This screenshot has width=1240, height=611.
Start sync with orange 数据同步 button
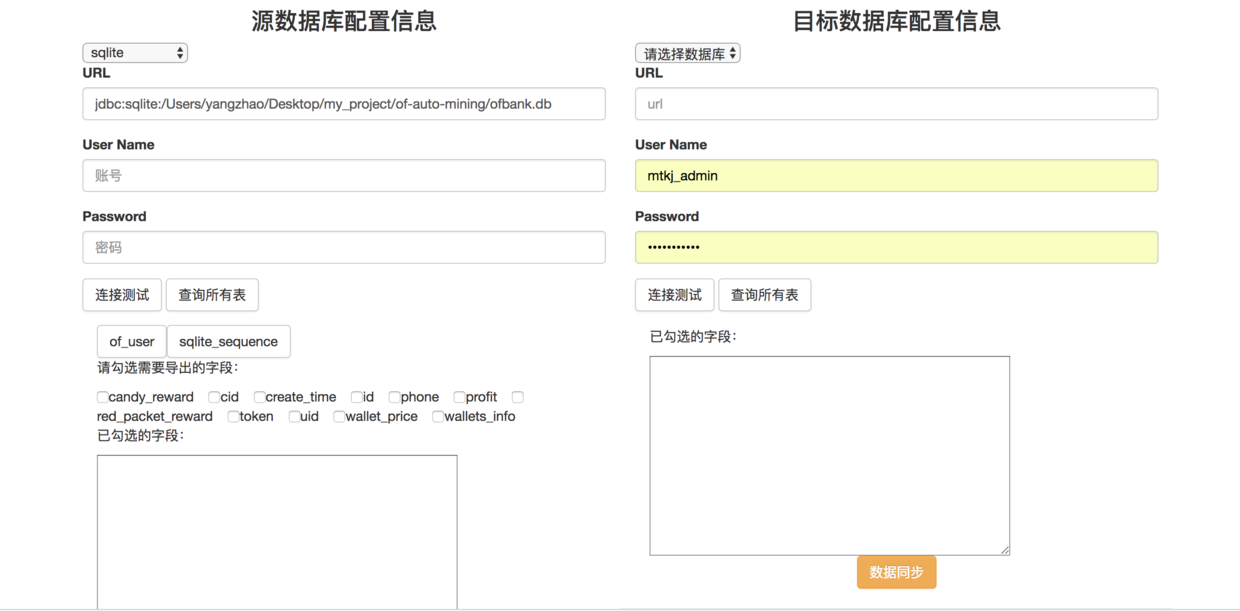897,572
